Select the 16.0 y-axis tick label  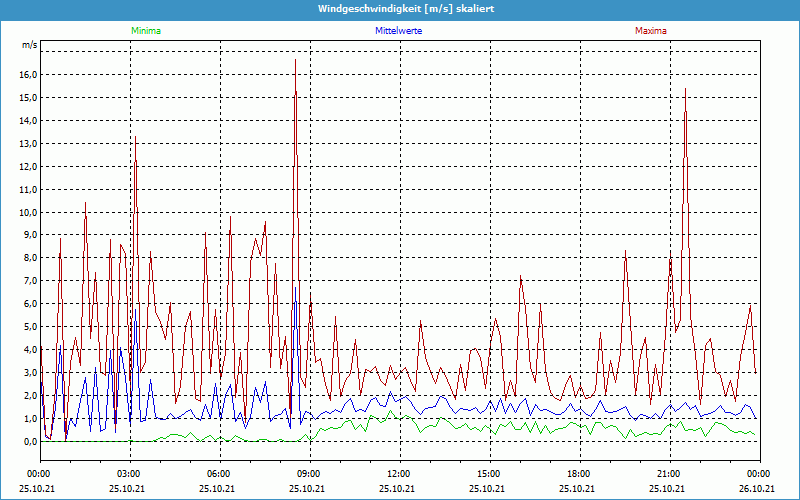(28, 75)
